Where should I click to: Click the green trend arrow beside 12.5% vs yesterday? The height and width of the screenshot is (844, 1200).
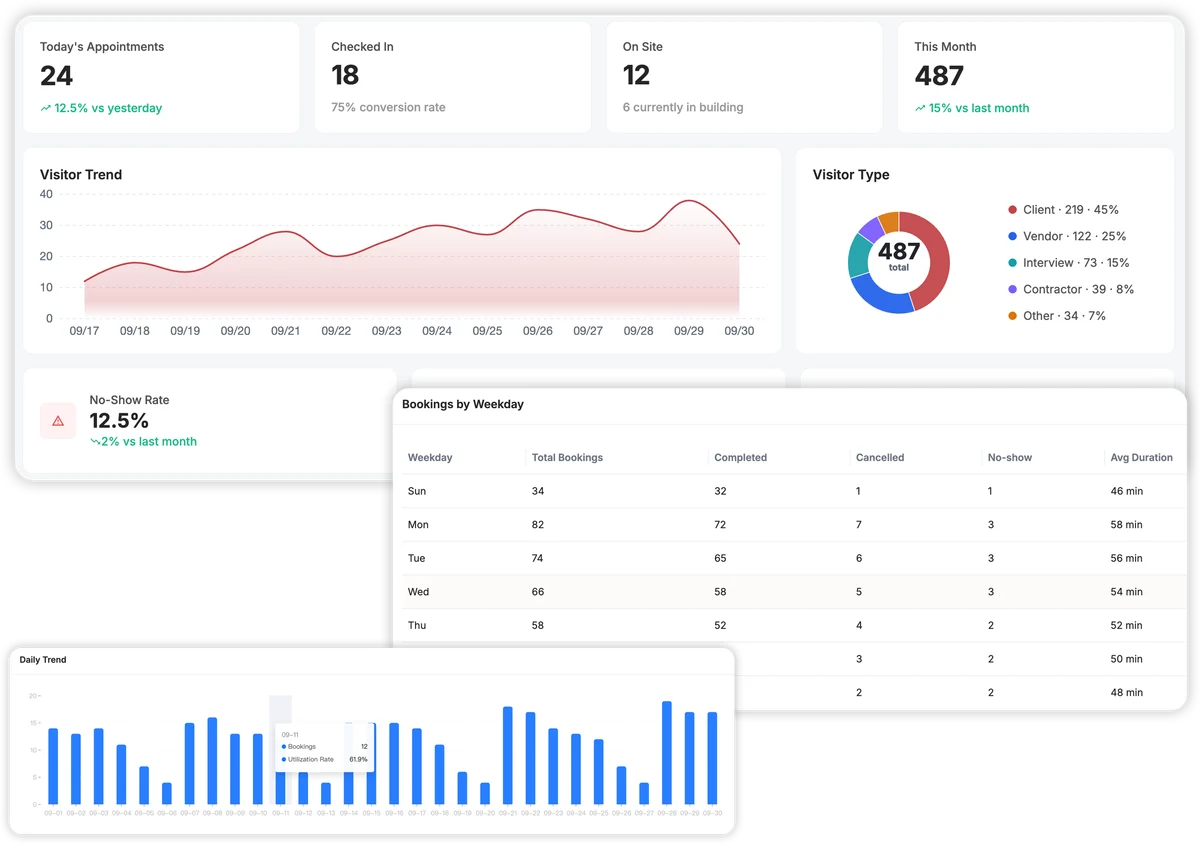coord(46,108)
